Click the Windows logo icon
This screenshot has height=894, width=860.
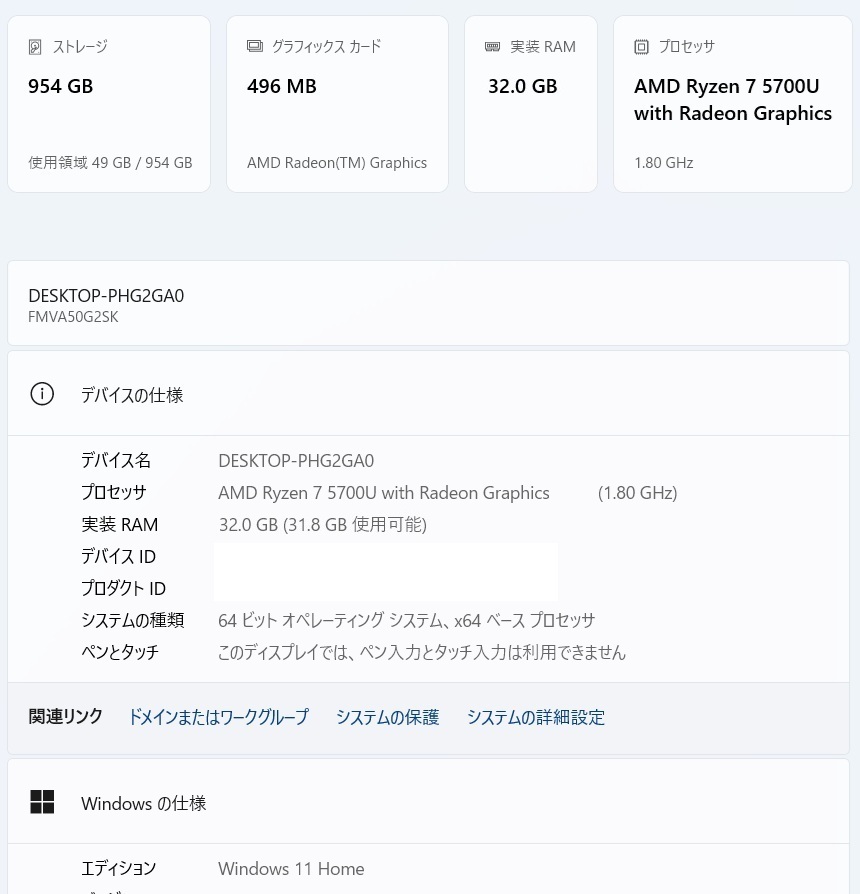point(42,802)
